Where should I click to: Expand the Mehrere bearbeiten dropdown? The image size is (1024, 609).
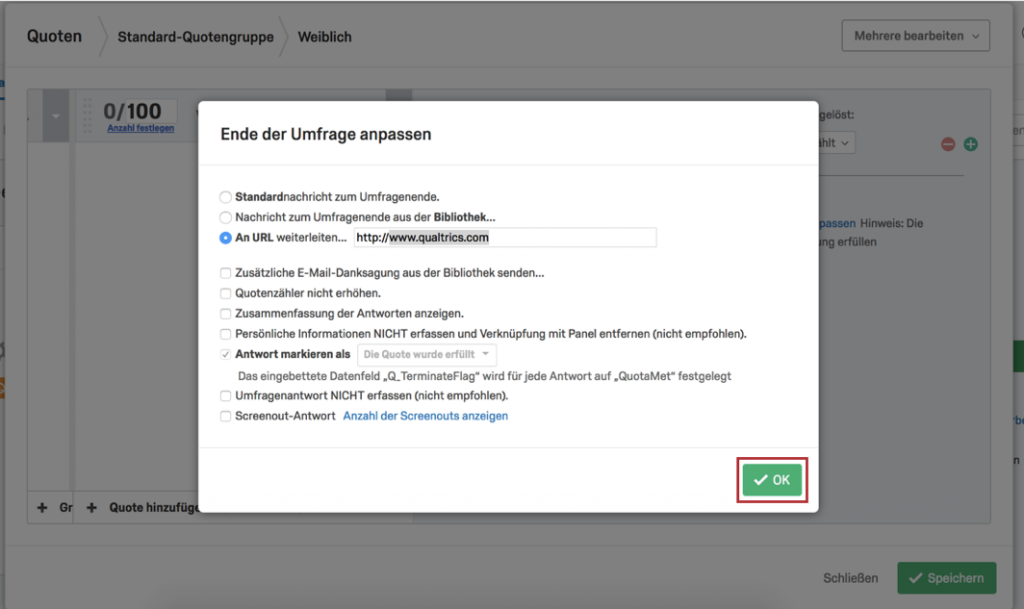(x=916, y=36)
